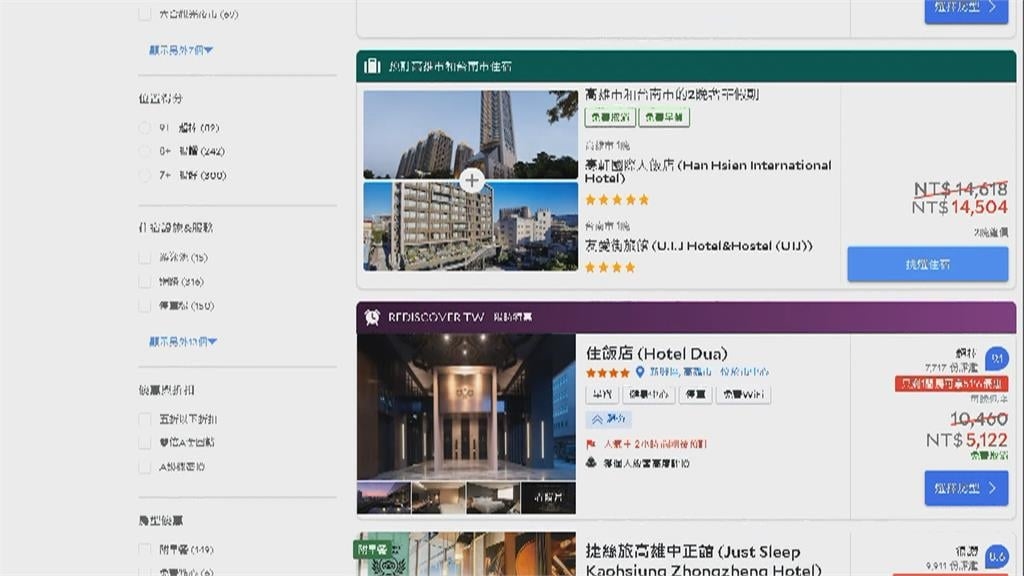Click the red flag icon in Hotel Dua listing
The height and width of the screenshot is (576, 1024).
coord(592,443)
